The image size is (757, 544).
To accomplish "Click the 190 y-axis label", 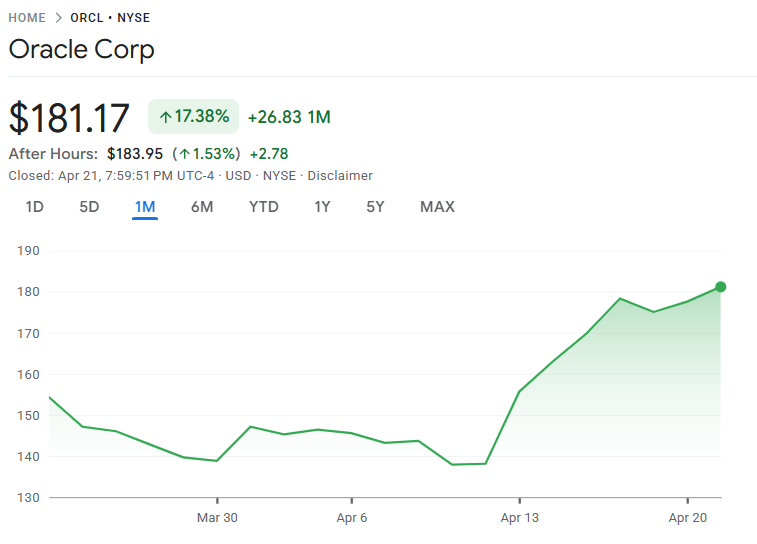I will 28,251.
